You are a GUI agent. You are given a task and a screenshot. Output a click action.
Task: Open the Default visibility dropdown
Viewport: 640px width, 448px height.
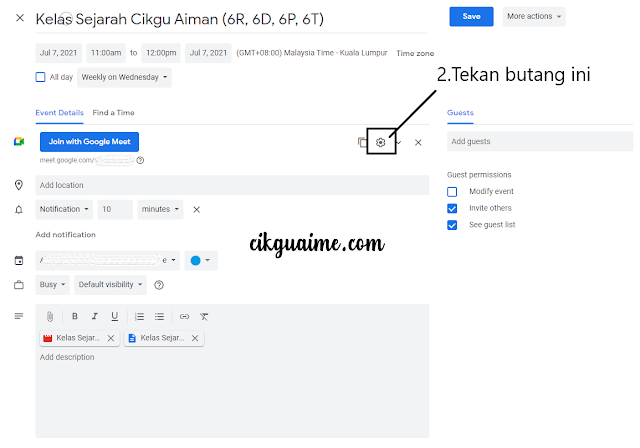click(x=110, y=285)
